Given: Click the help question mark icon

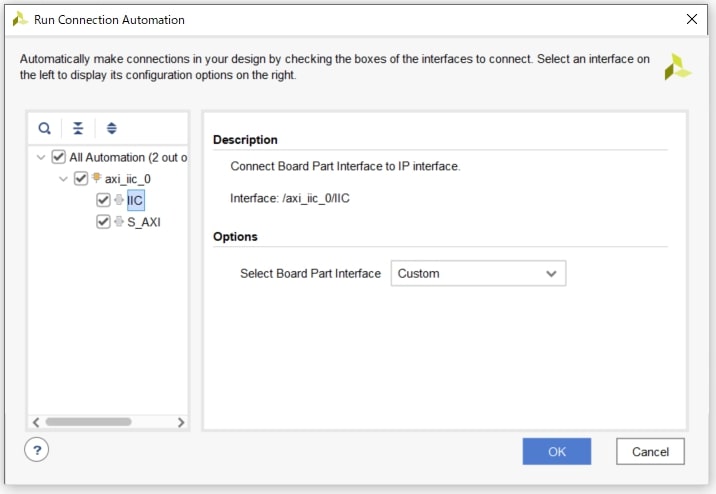Looking at the screenshot, I should click(37, 450).
